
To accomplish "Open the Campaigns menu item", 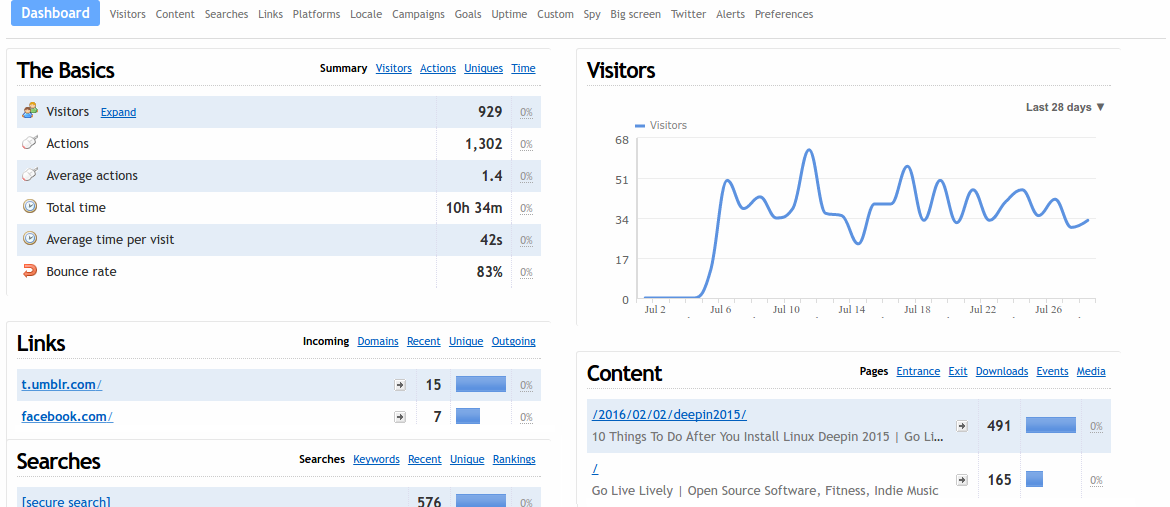I will click(x=418, y=14).
